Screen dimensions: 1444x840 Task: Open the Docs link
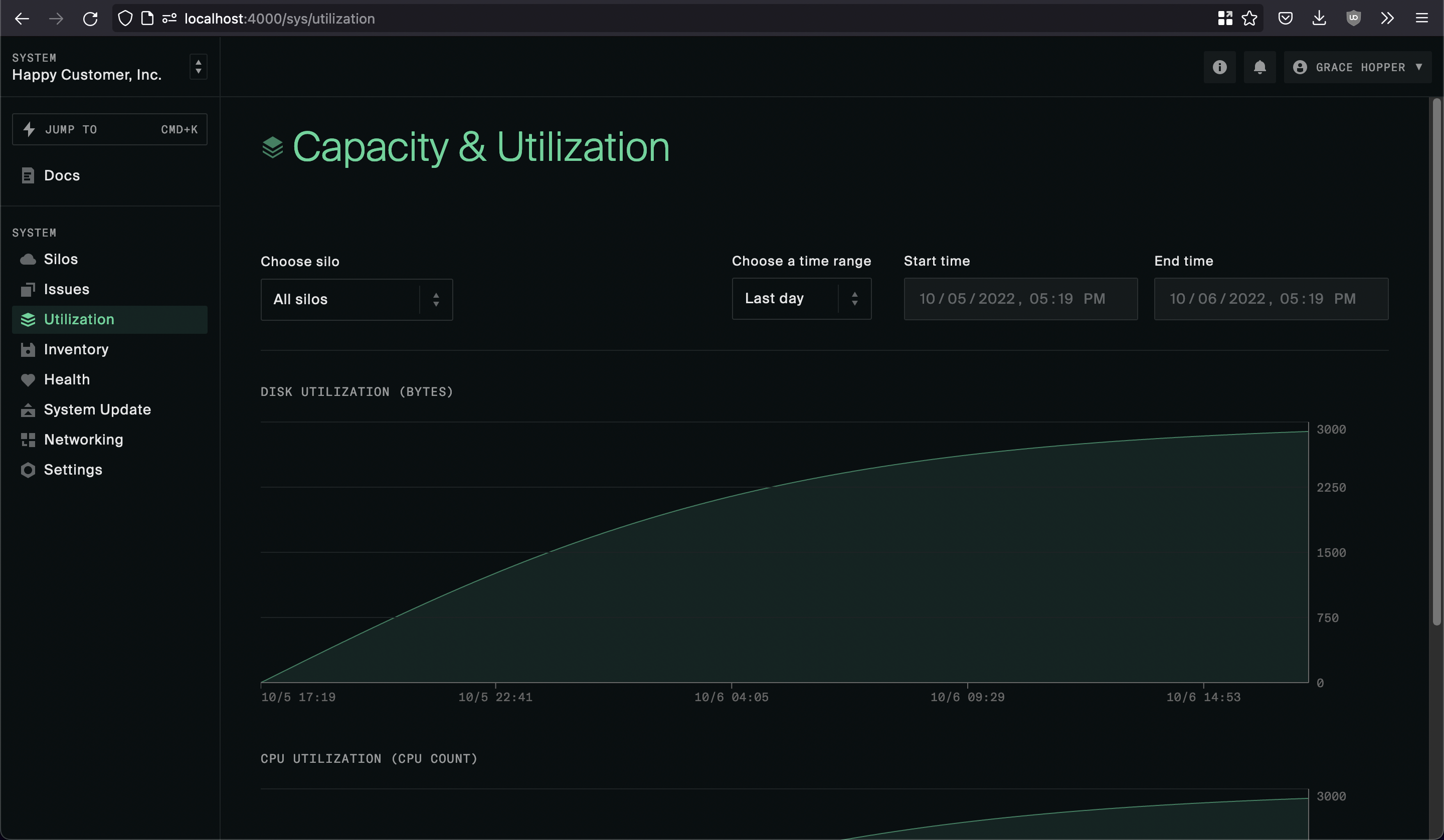[62, 175]
